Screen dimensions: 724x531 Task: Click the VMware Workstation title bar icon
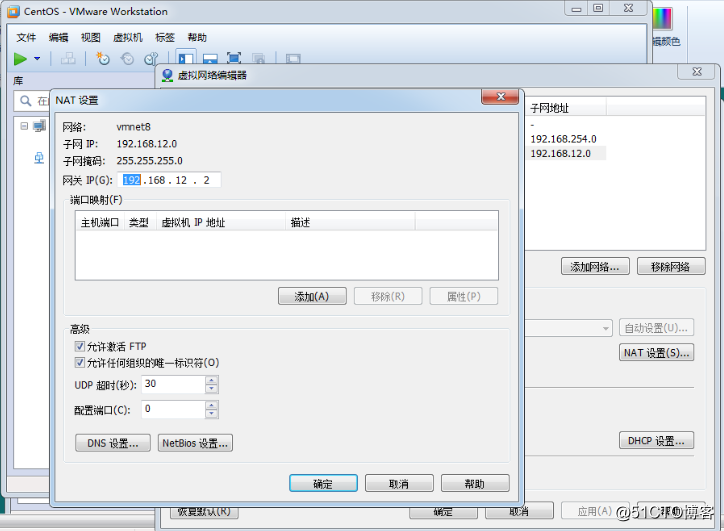pos(14,12)
